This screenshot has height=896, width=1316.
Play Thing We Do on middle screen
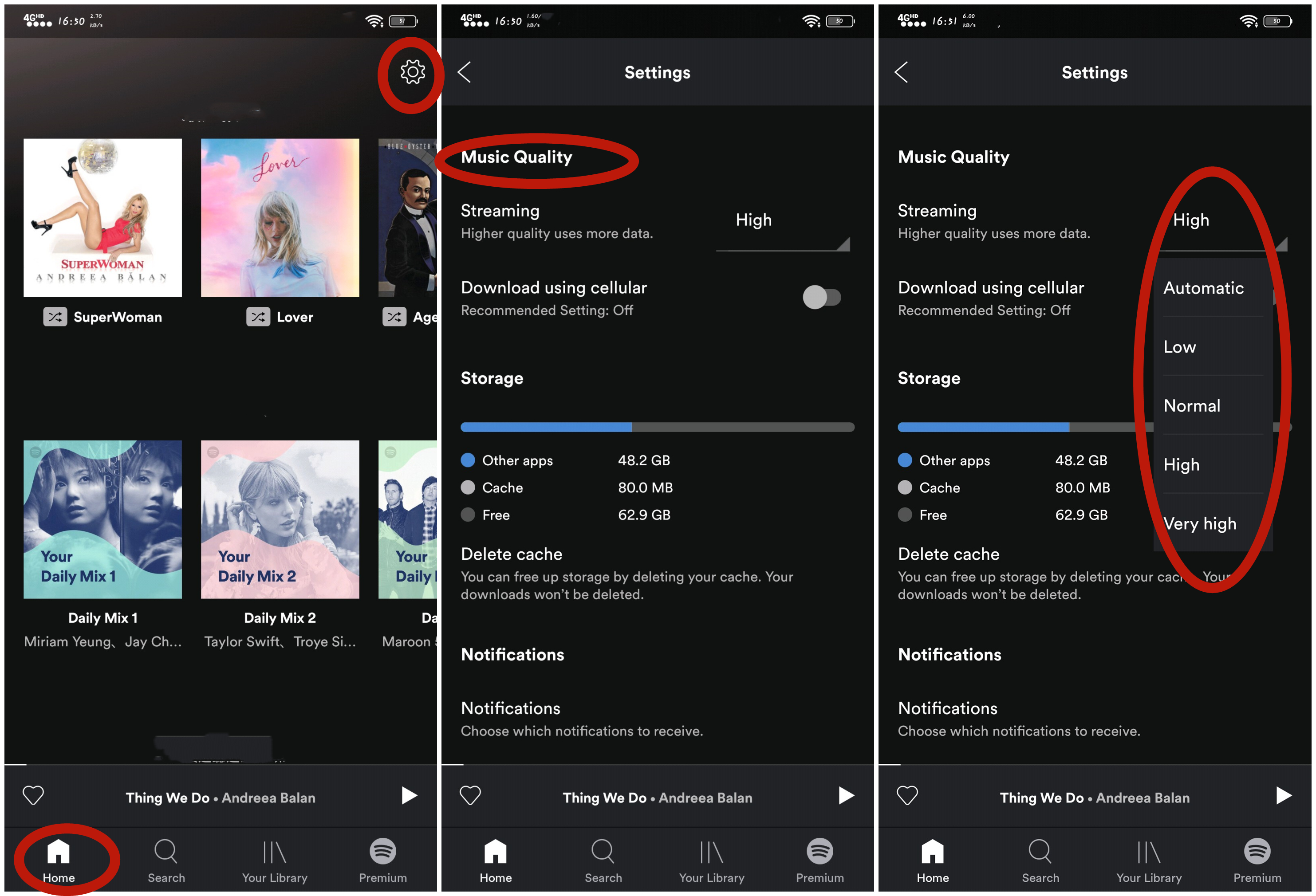[x=846, y=796]
